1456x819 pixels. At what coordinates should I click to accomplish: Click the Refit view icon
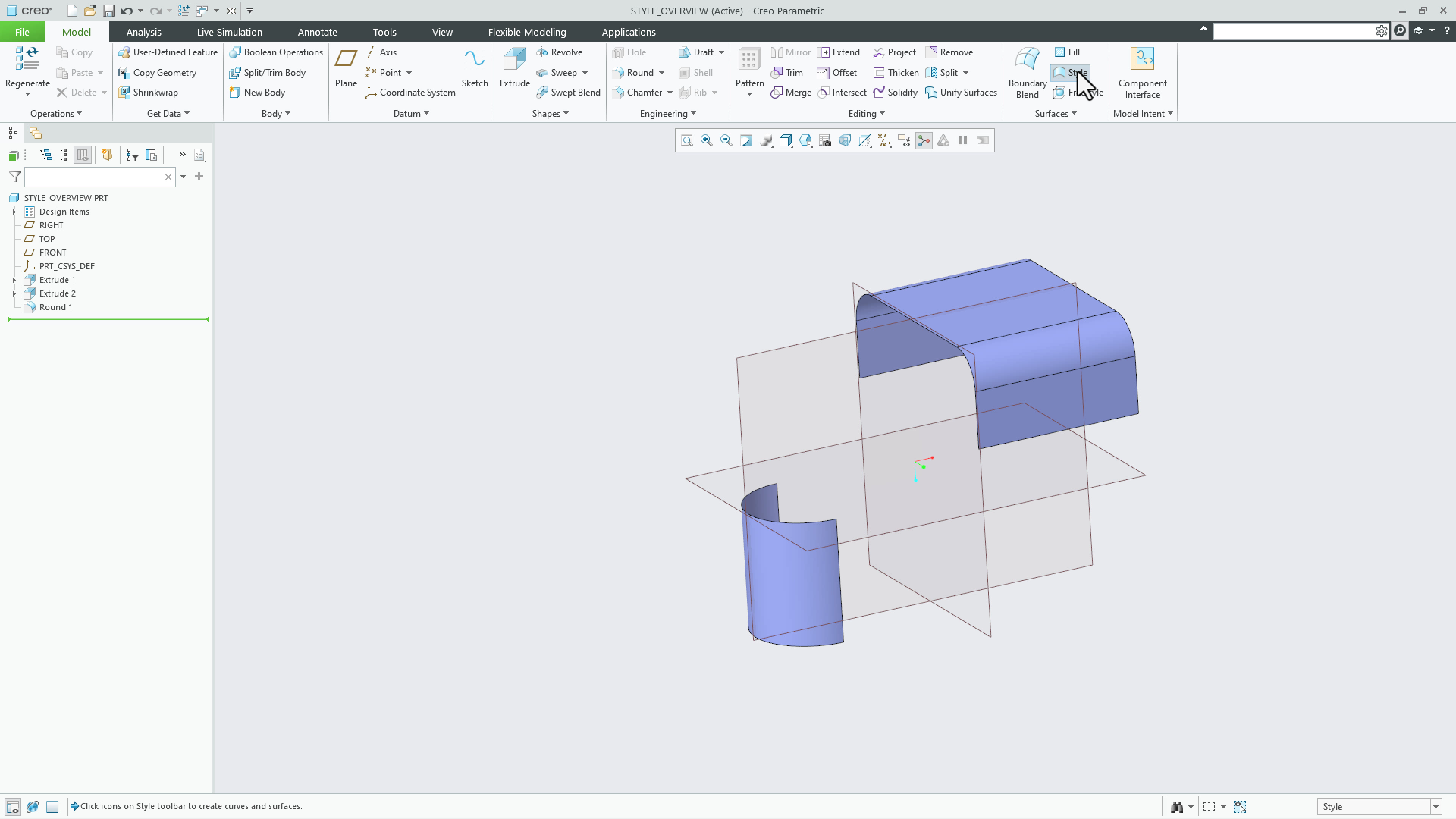pyautogui.click(x=686, y=140)
